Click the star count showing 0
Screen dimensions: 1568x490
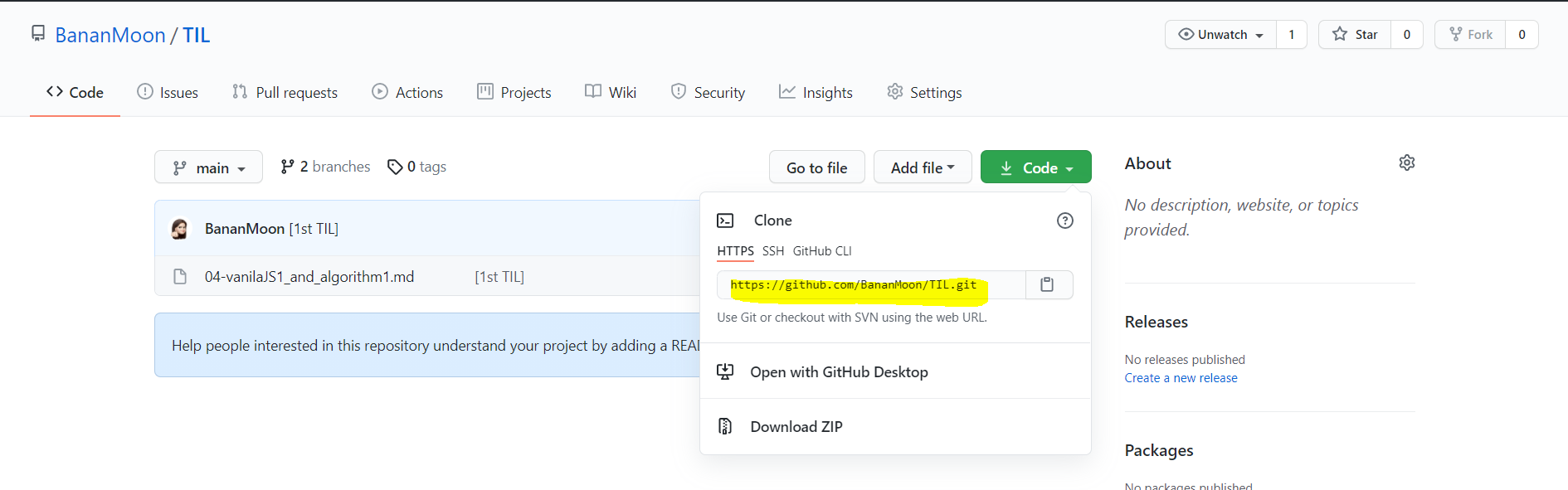click(x=1407, y=34)
